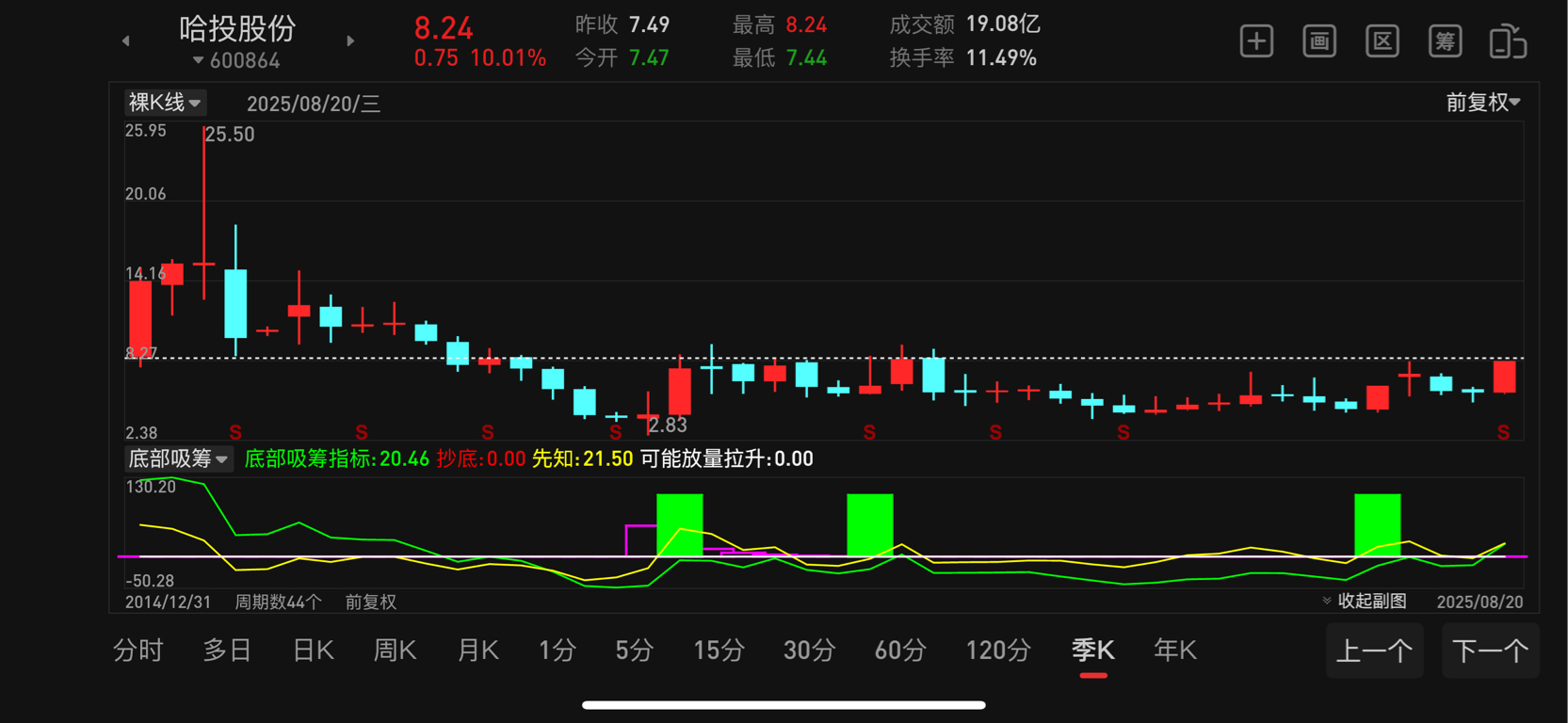Tap the 下一个 button
The height and width of the screenshot is (723, 1568).
pyautogui.click(x=1490, y=651)
